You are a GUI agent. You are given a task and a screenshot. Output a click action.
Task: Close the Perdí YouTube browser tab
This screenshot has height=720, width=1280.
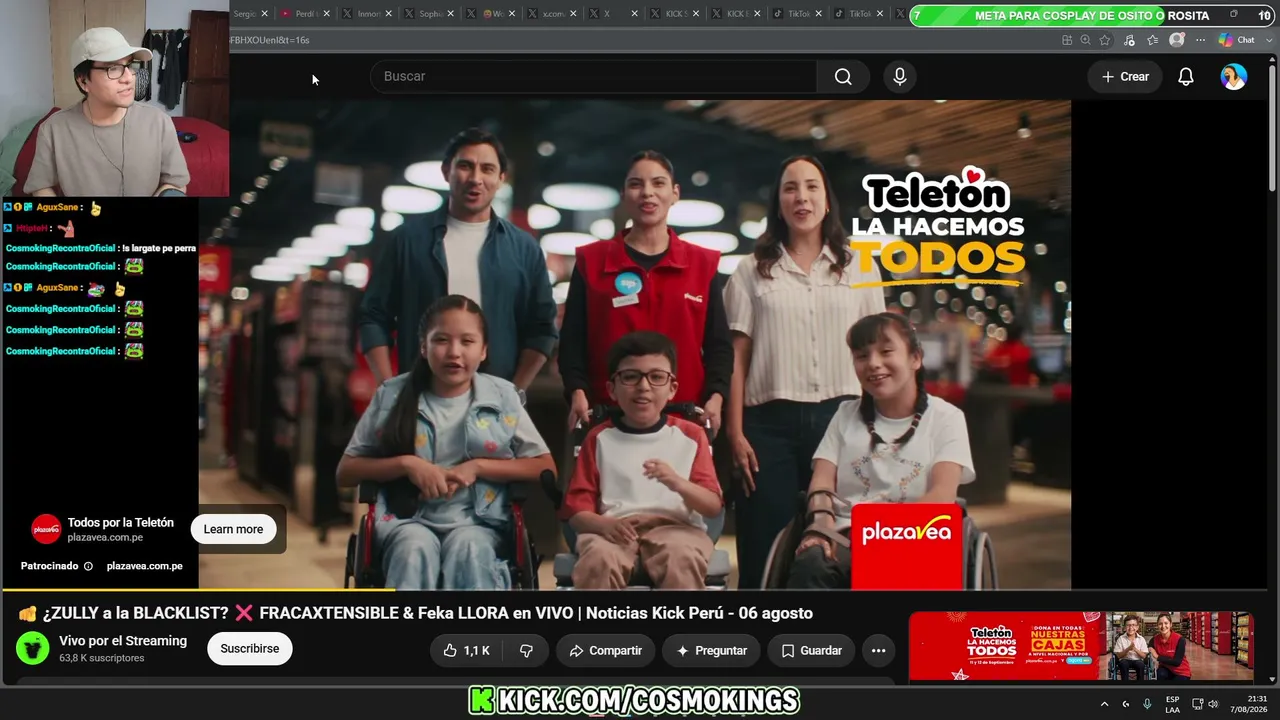pos(326,14)
